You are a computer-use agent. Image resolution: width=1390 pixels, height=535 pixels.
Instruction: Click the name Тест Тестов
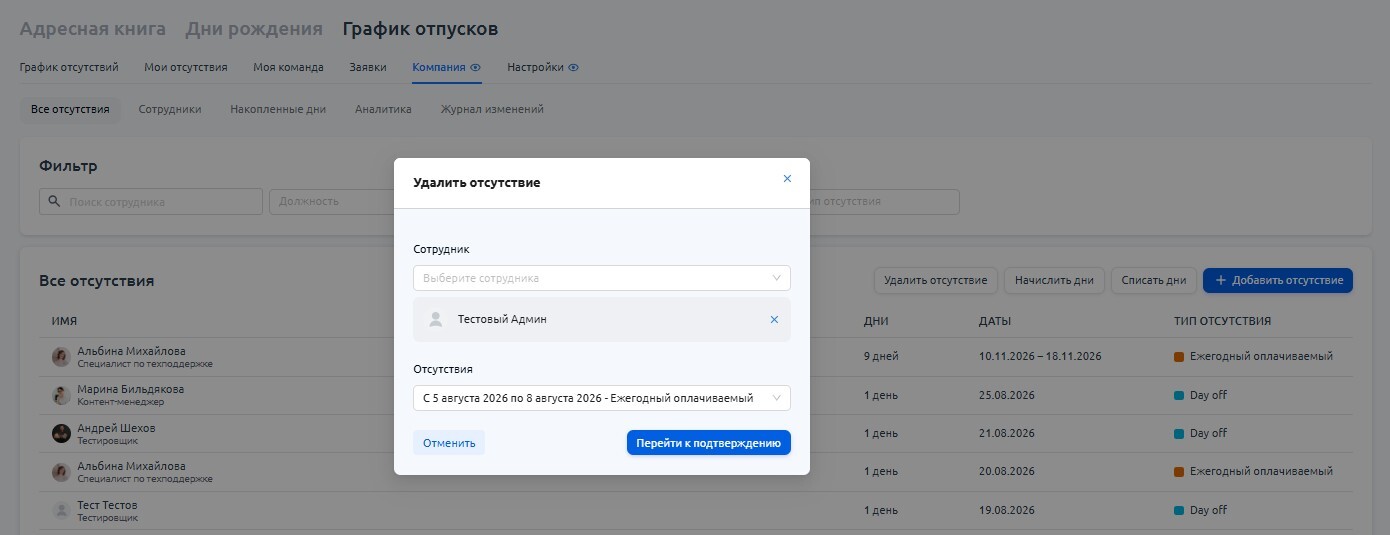pos(107,505)
